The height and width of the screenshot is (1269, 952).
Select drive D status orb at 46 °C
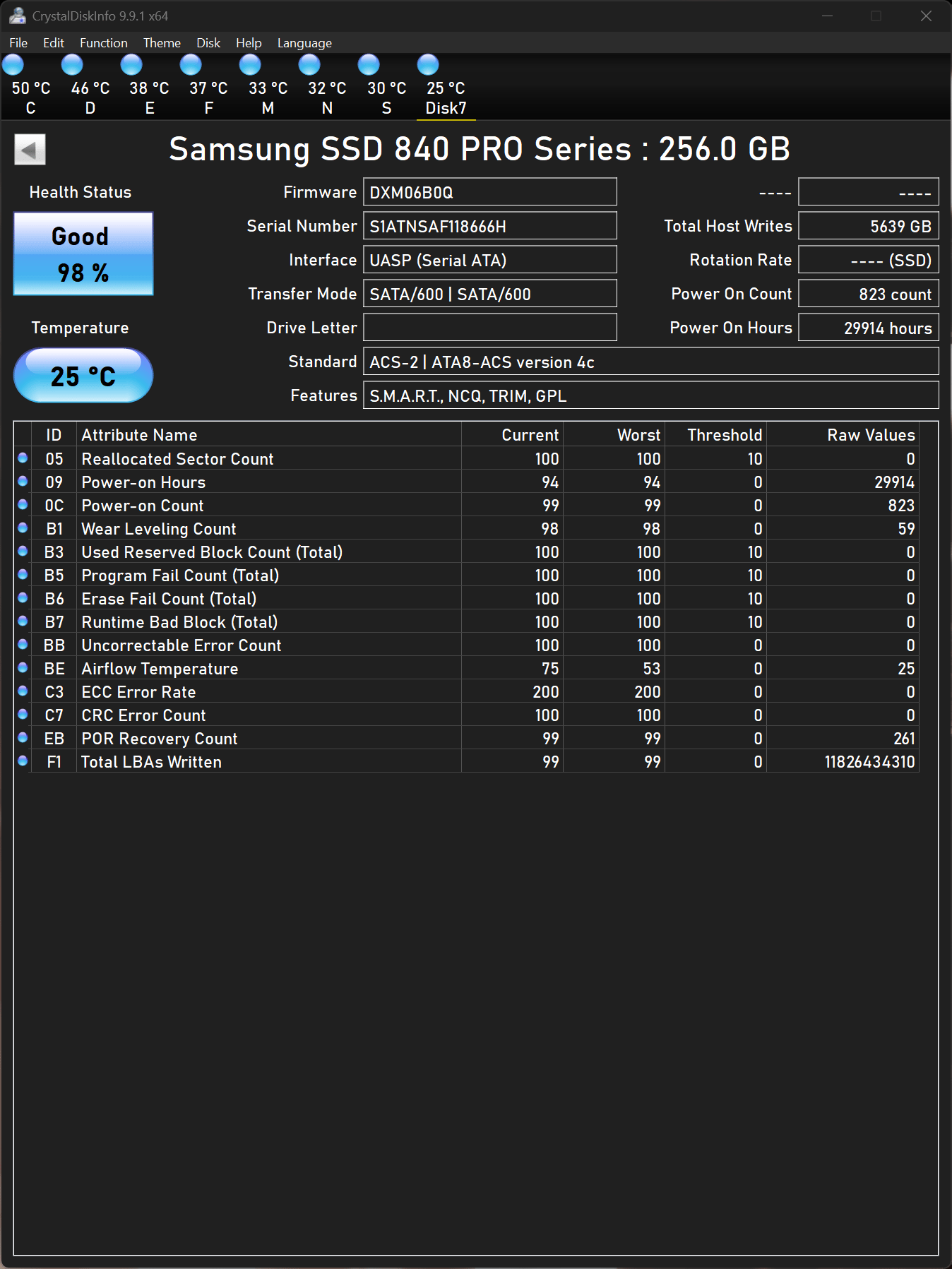click(x=72, y=65)
